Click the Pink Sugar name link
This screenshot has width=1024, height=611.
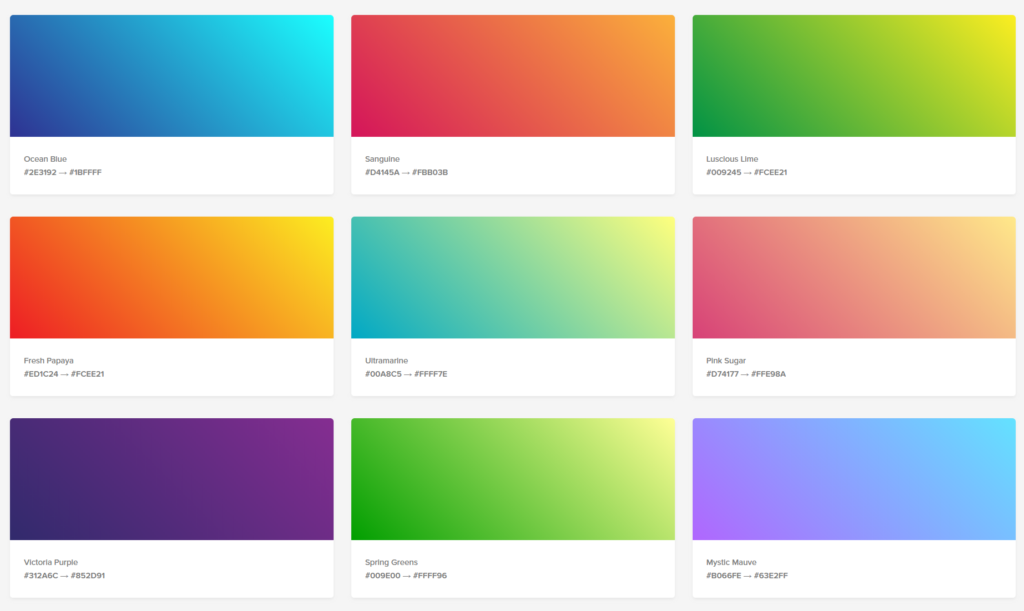coord(725,360)
